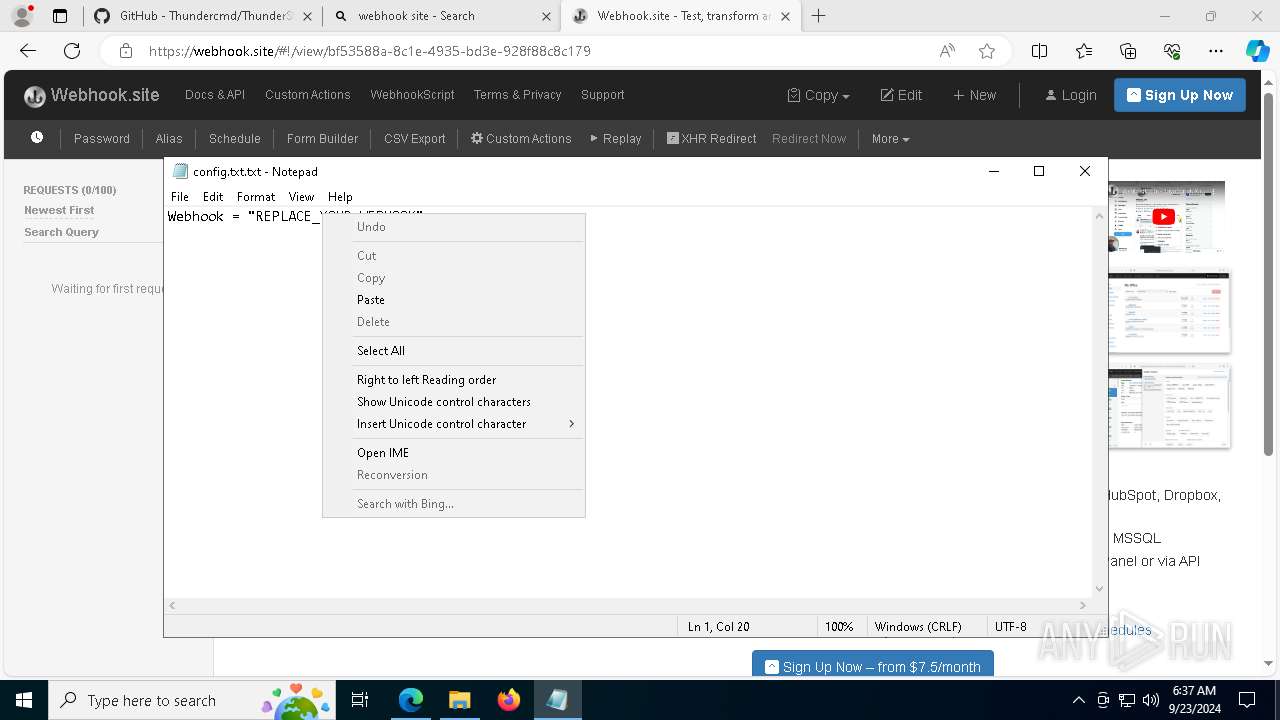Screen dimensions: 1280x720
Task: Click the Edit button on Webhook.site
Action: pyautogui.click(x=901, y=95)
